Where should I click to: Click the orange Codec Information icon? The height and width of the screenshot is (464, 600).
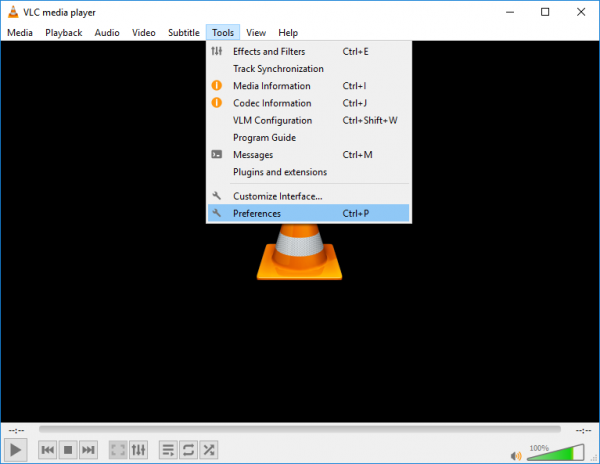[x=217, y=103]
